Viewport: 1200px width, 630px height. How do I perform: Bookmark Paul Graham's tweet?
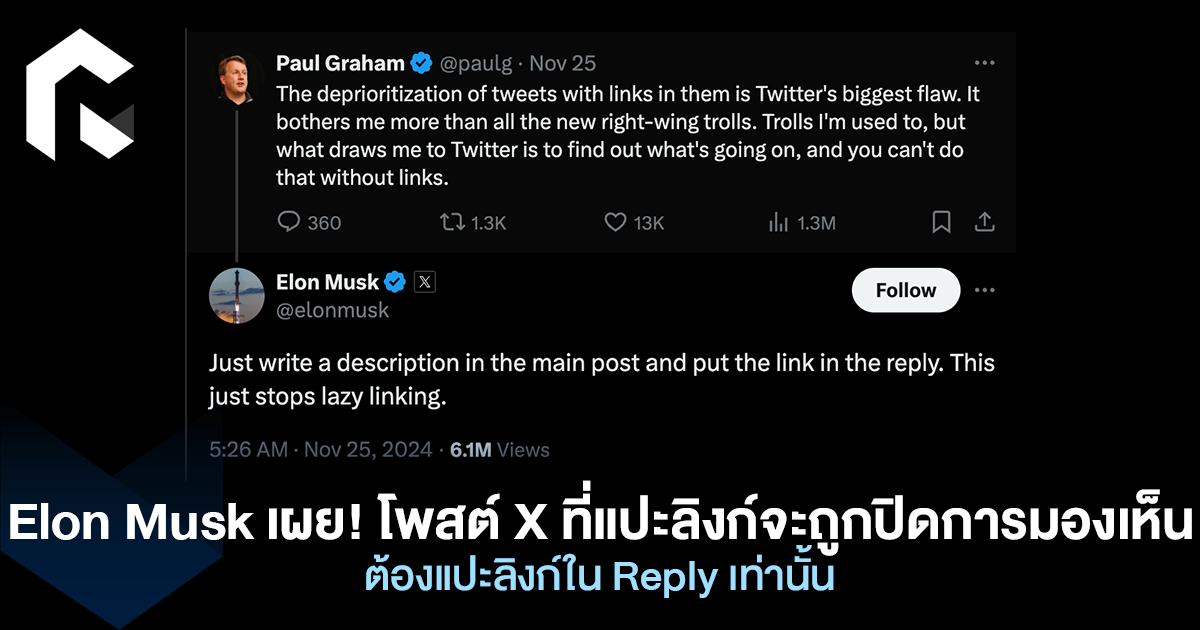pyautogui.click(x=941, y=222)
